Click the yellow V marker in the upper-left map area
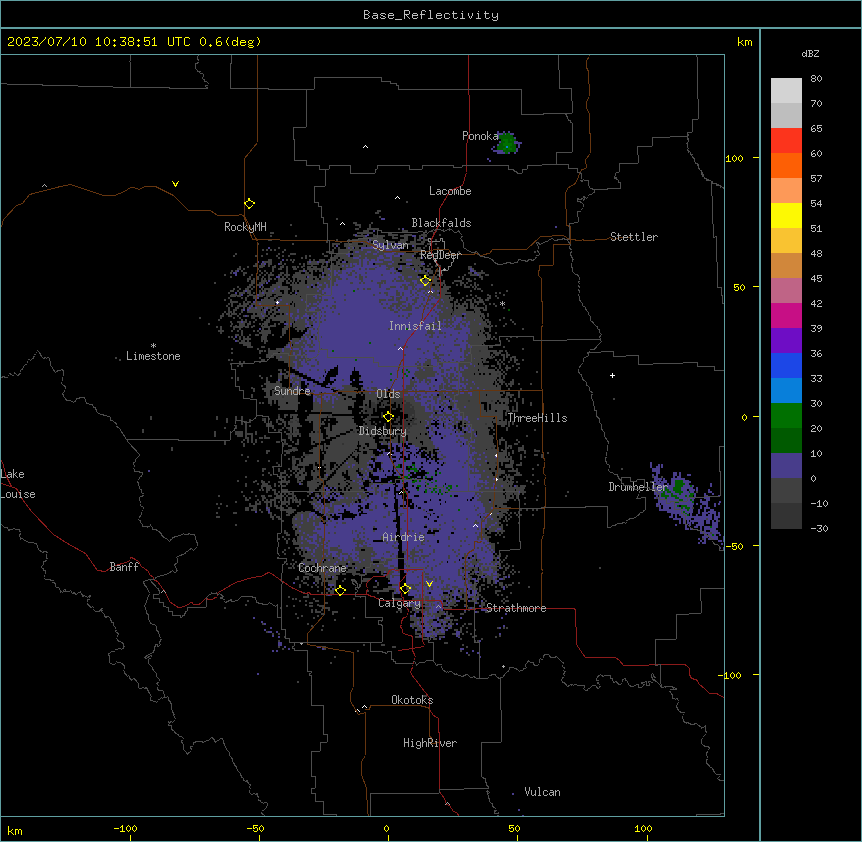 [x=175, y=184]
